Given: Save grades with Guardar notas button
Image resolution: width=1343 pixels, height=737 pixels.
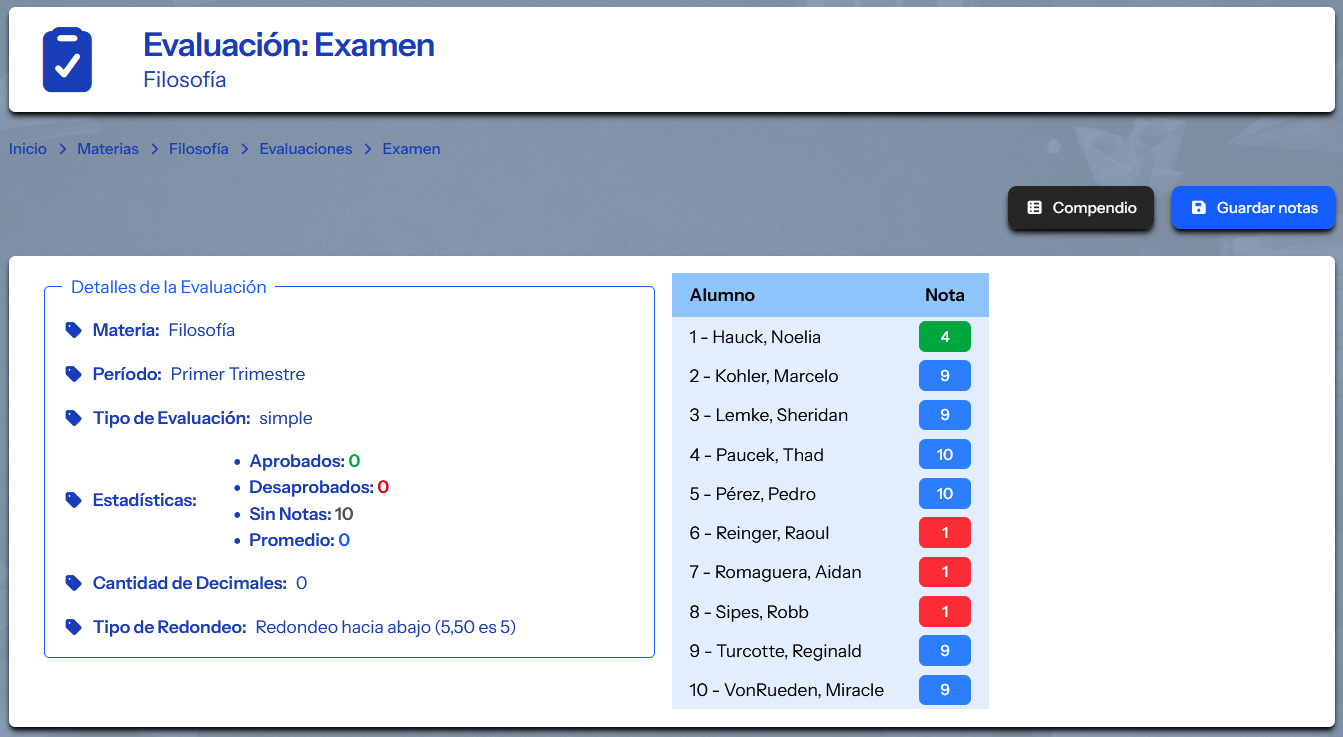Looking at the screenshot, I should coord(1252,208).
